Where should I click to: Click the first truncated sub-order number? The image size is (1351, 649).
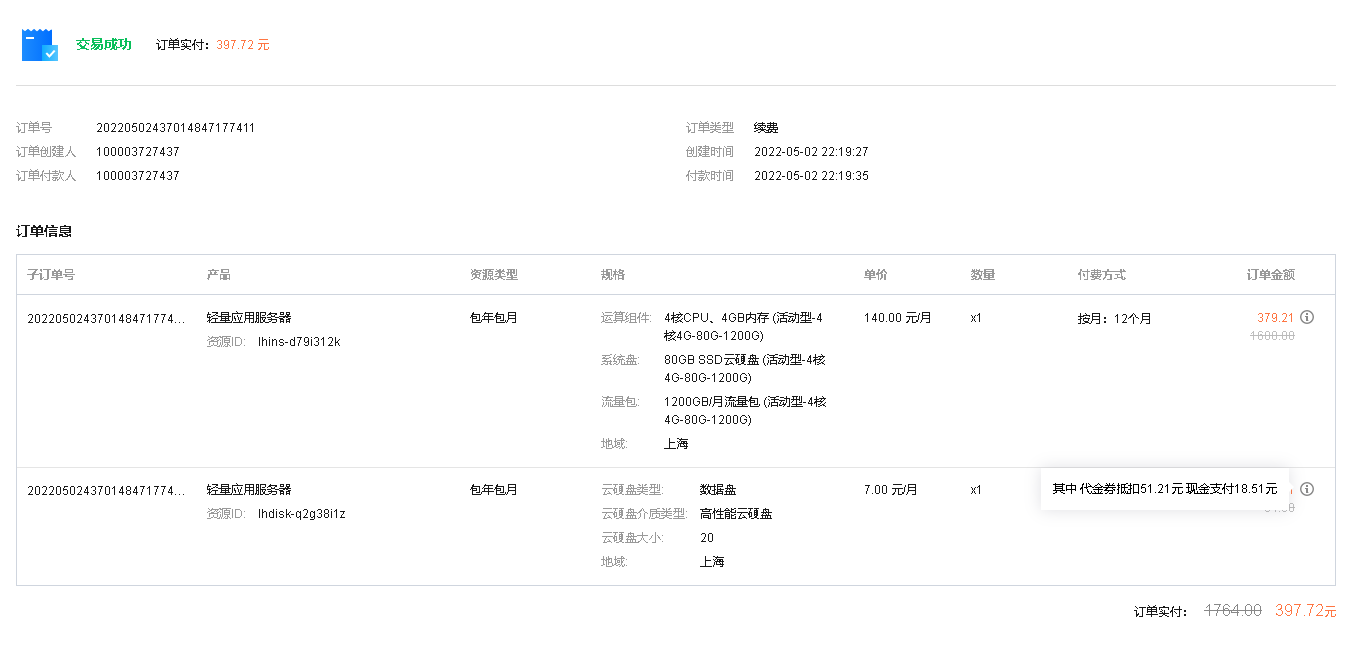[106, 318]
